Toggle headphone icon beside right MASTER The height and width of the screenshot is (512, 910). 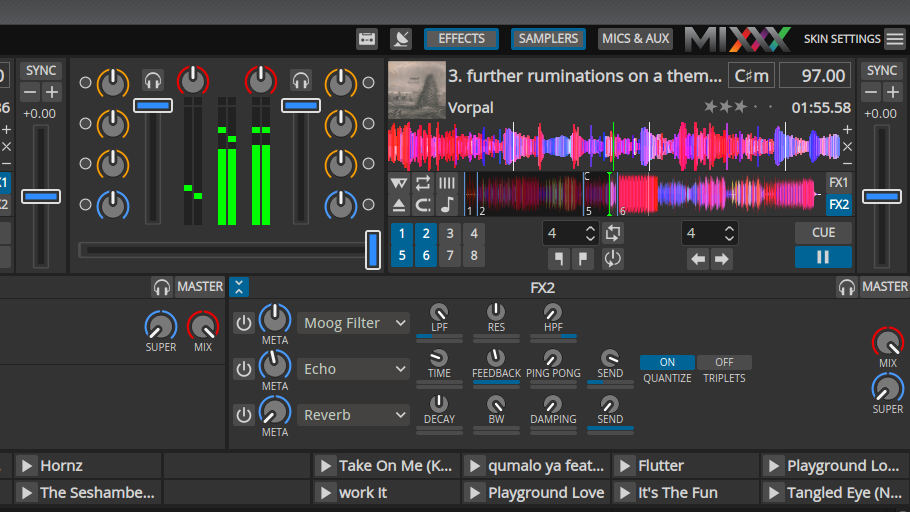click(847, 287)
